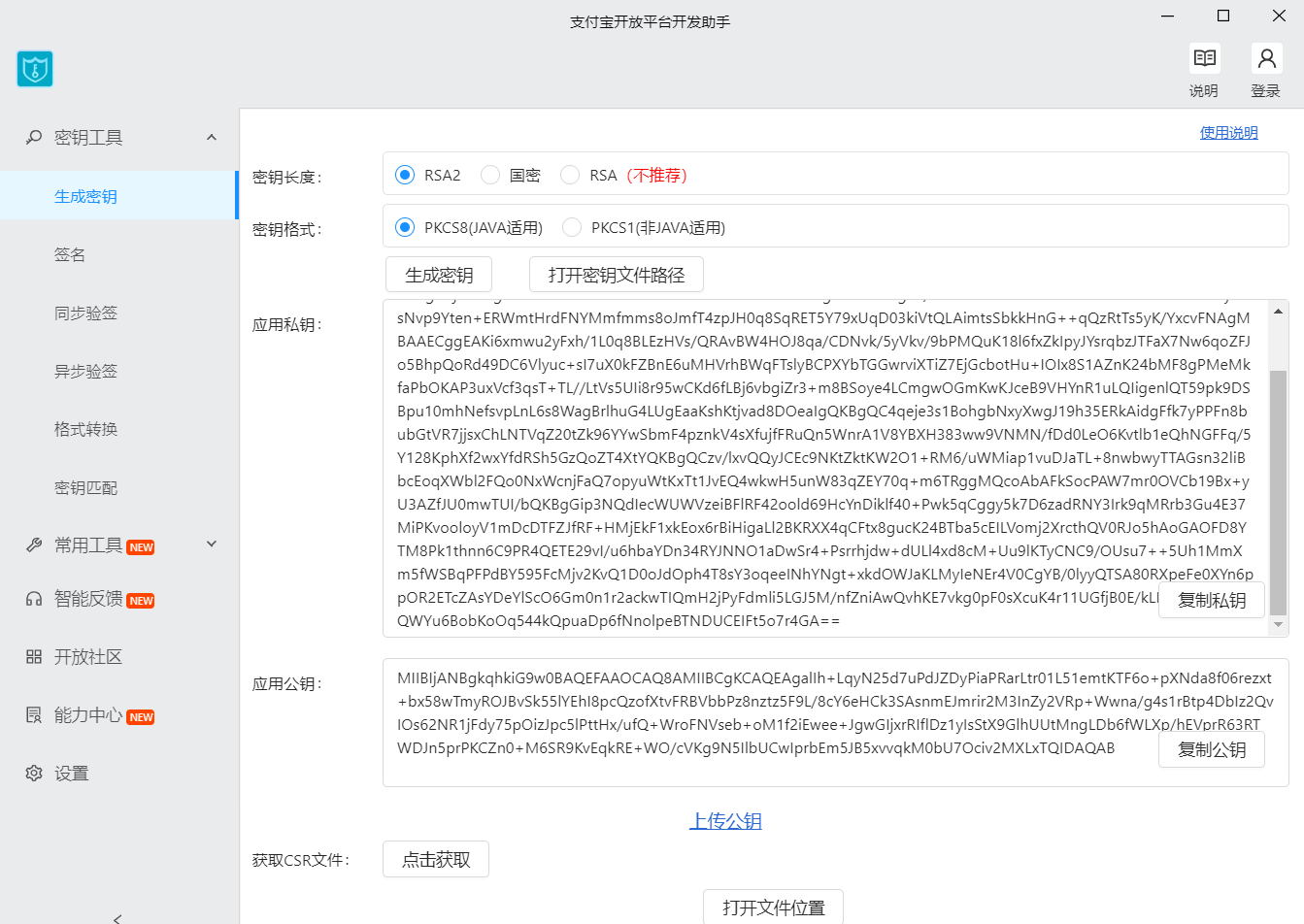Select the RSA2 key length option
The height and width of the screenshot is (924, 1304).
(x=405, y=175)
